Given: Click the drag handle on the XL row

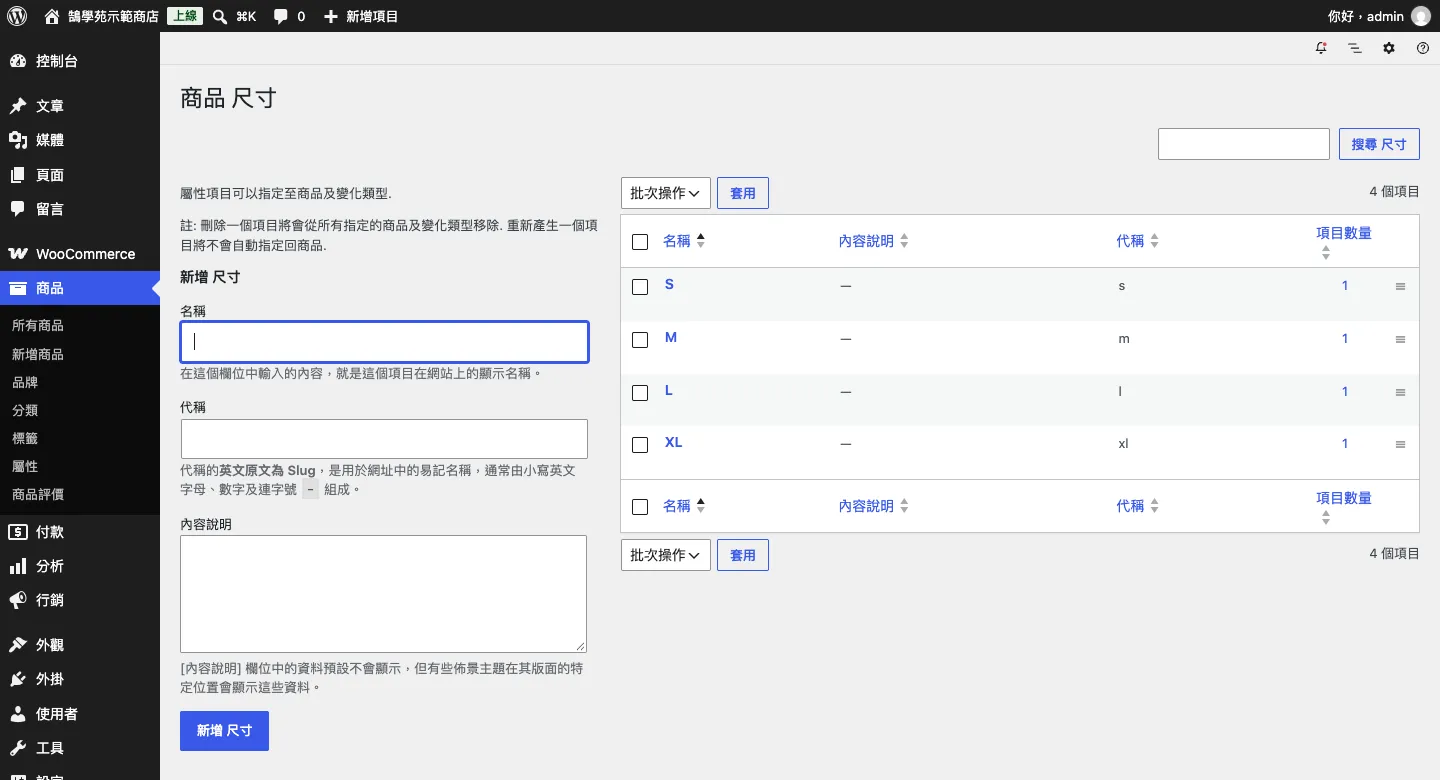Looking at the screenshot, I should (1400, 444).
